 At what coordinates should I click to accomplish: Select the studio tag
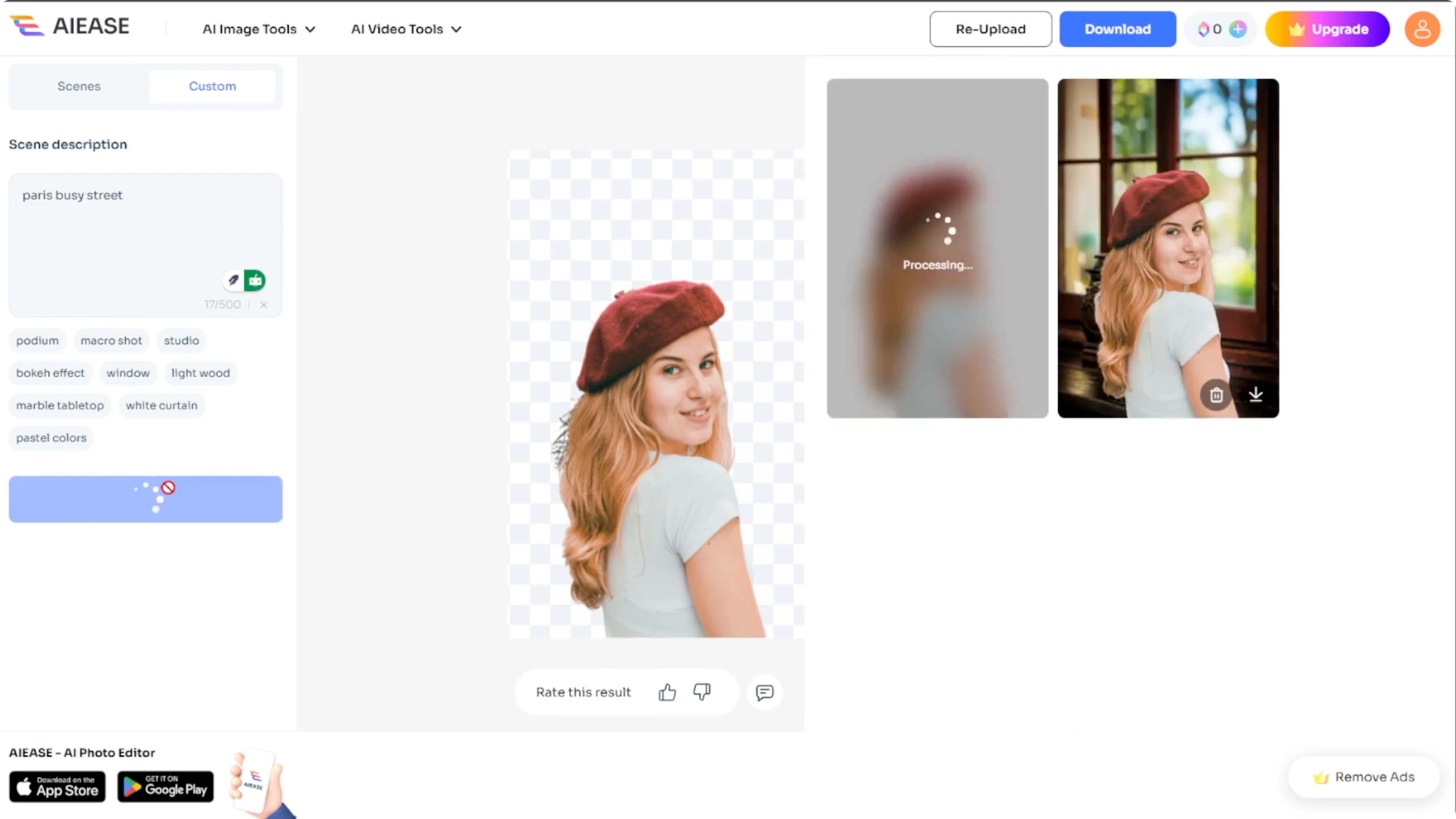(182, 341)
